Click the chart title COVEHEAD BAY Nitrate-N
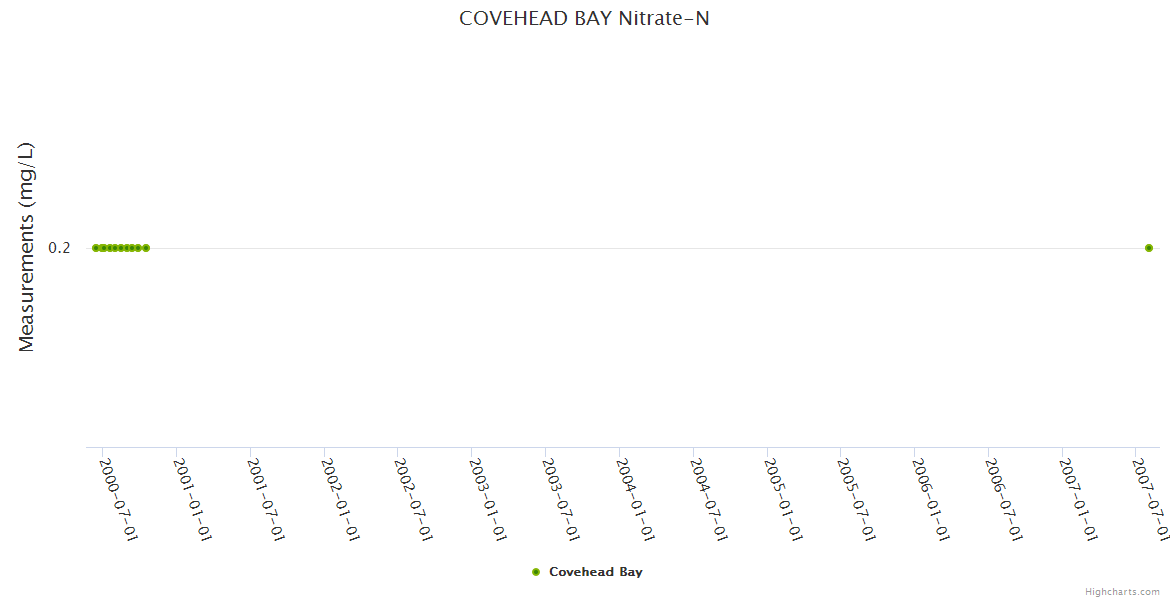The image size is (1170, 600). [584, 18]
